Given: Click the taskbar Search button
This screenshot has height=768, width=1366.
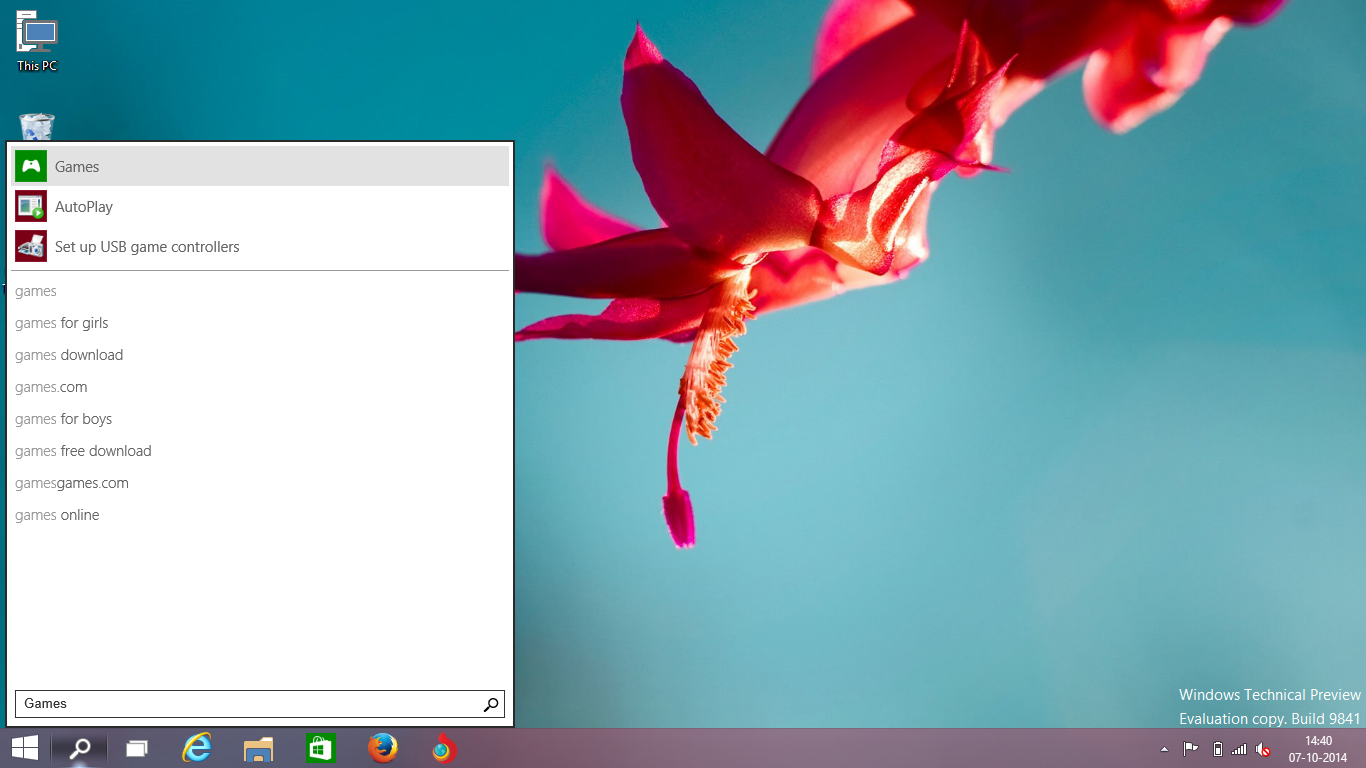Looking at the screenshot, I should pyautogui.click(x=80, y=748).
